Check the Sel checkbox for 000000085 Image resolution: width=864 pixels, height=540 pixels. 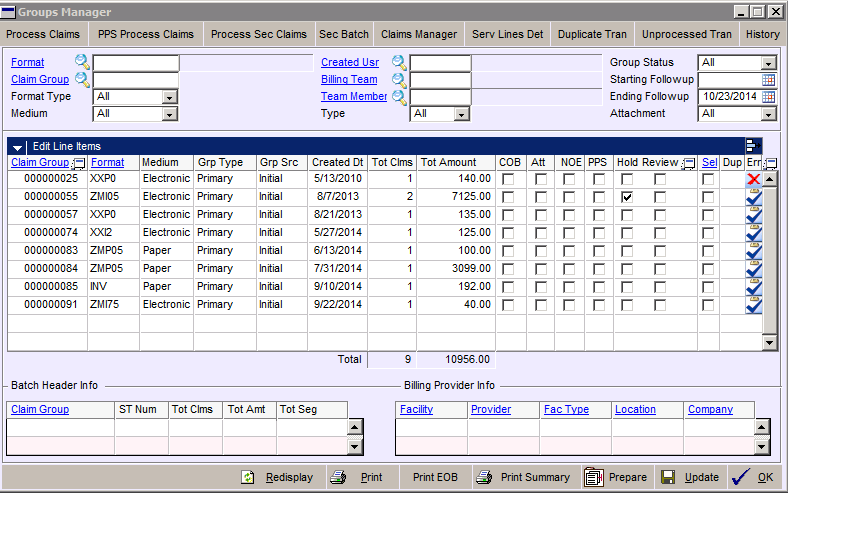pos(708,288)
